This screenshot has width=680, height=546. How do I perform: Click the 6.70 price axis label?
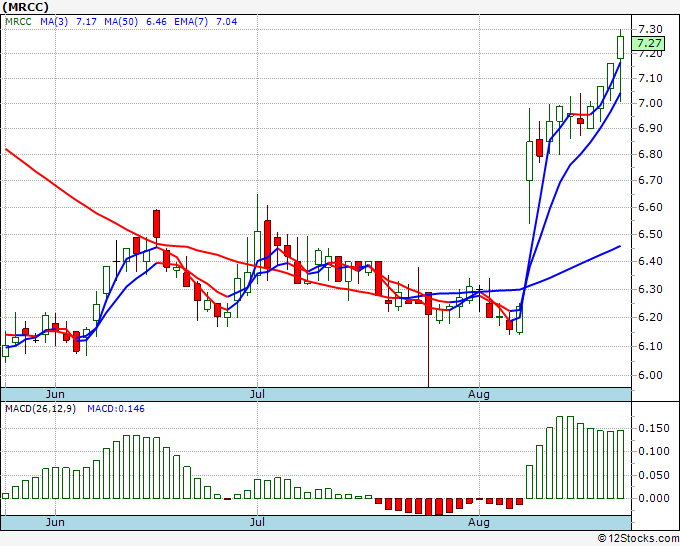click(x=651, y=180)
